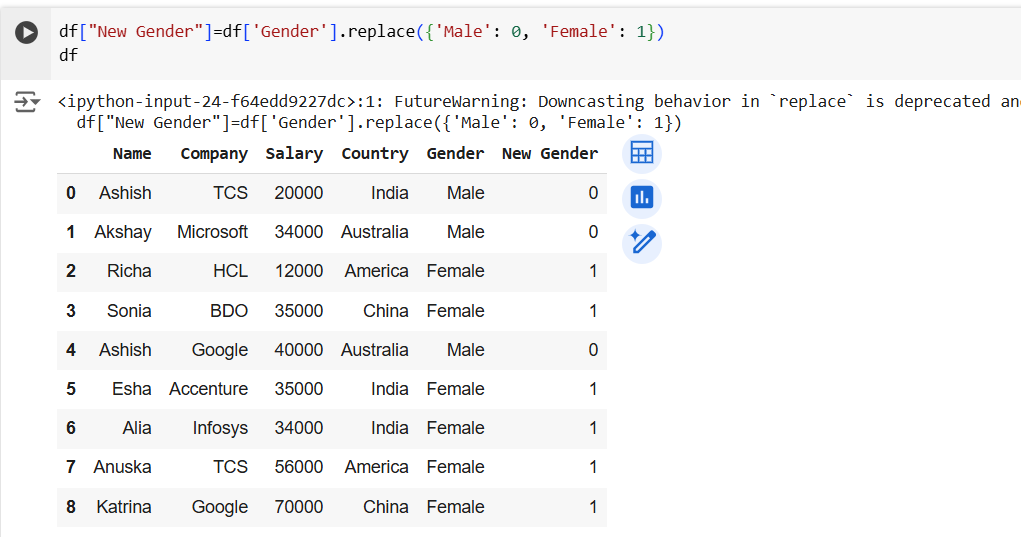Screen dimensions: 1021x537
Task: Open suggested charts icon
Action: click(642, 198)
